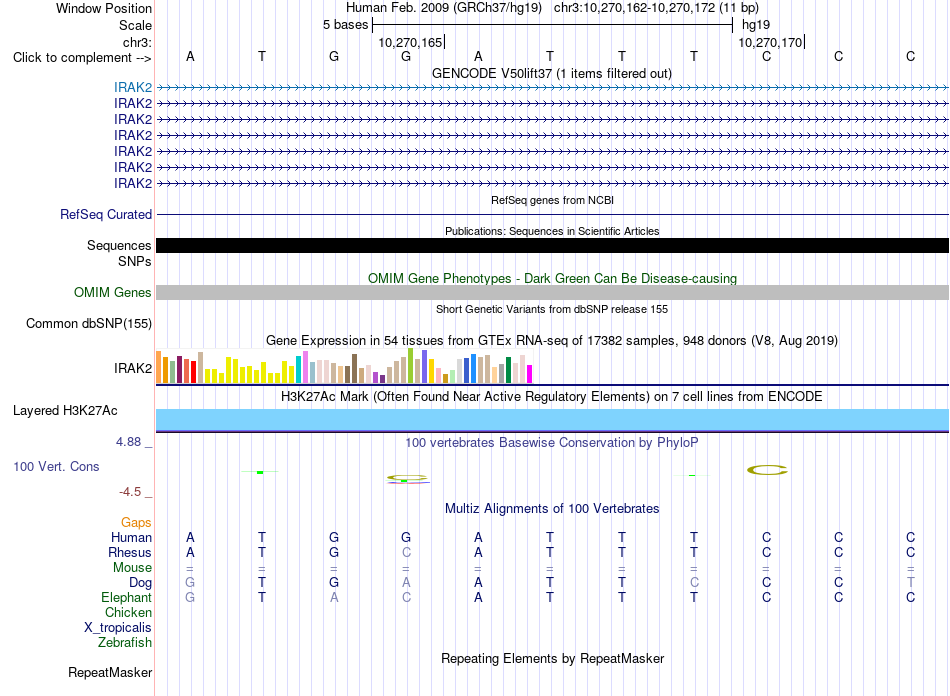The image size is (950, 696).
Task: Open the OMIM Gene Phenotypes track title
Action: [x=552, y=278]
